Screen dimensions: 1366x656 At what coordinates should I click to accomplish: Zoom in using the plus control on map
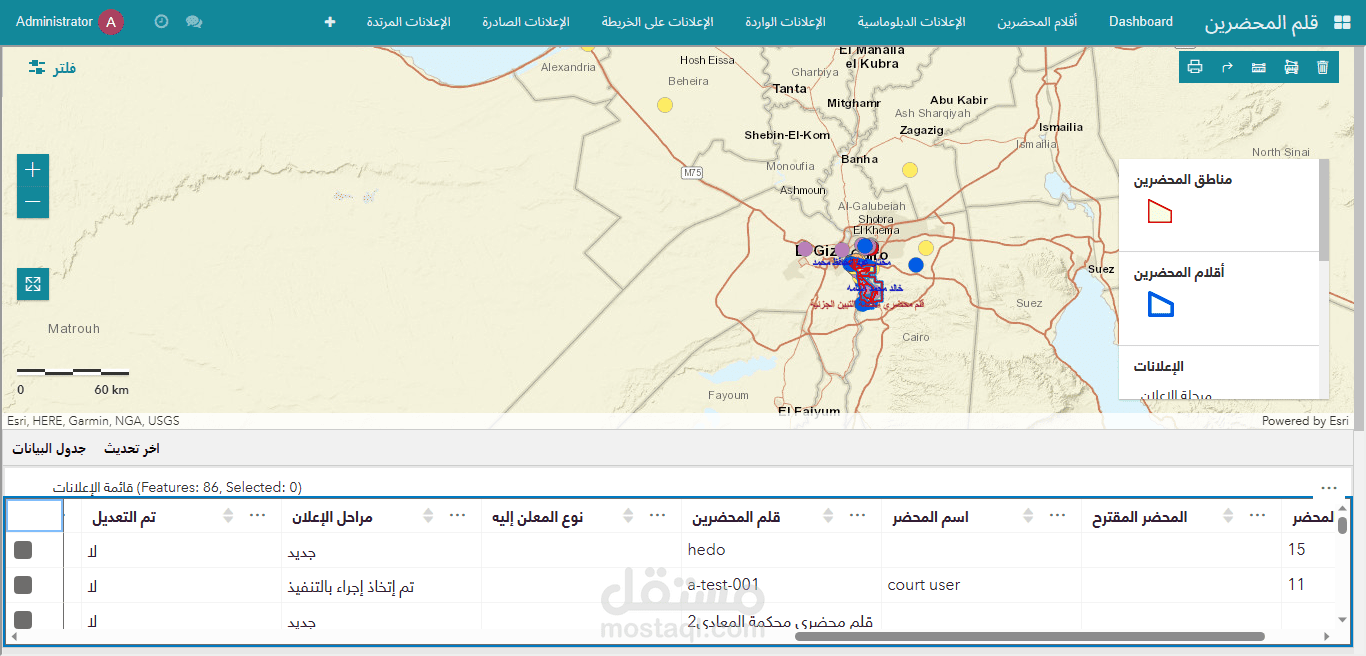click(x=32, y=169)
